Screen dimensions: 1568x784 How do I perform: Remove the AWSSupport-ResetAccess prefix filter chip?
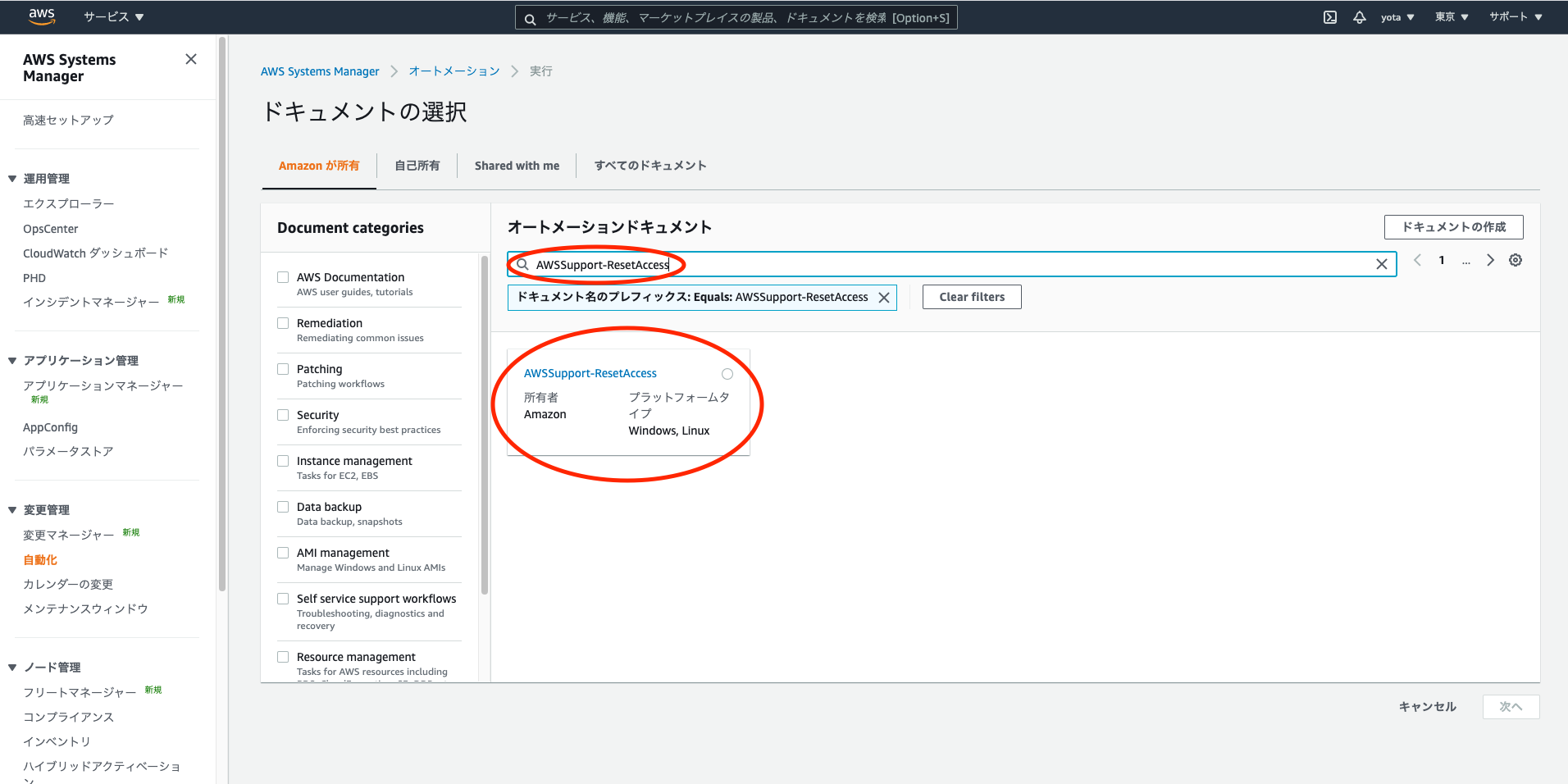[884, 298]
